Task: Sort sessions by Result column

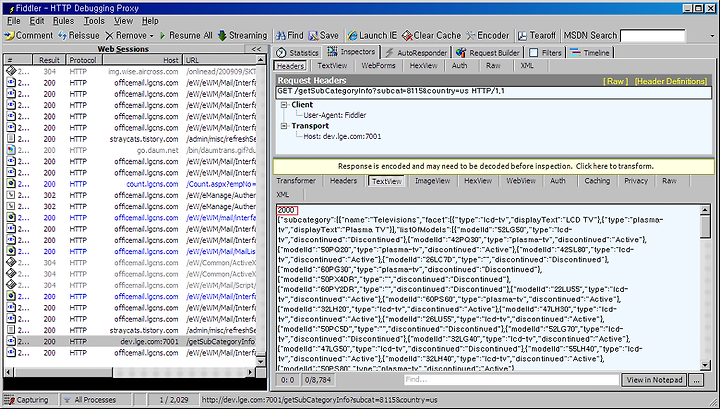Action: click(x=49, y=60)
